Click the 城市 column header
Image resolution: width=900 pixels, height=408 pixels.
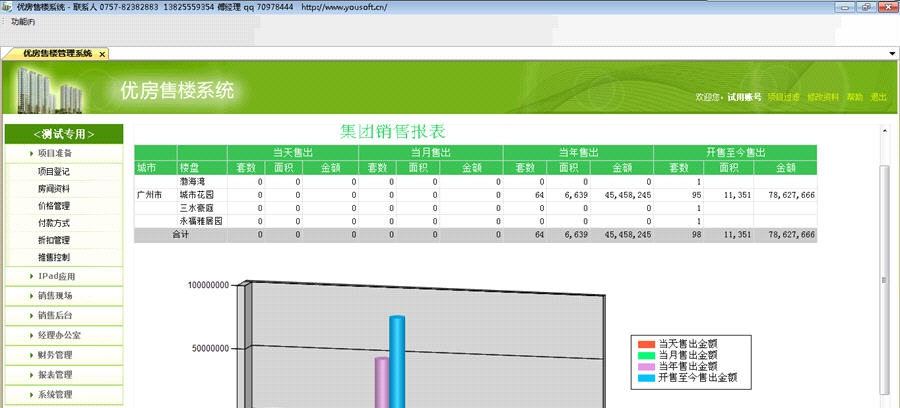[156, 168]
